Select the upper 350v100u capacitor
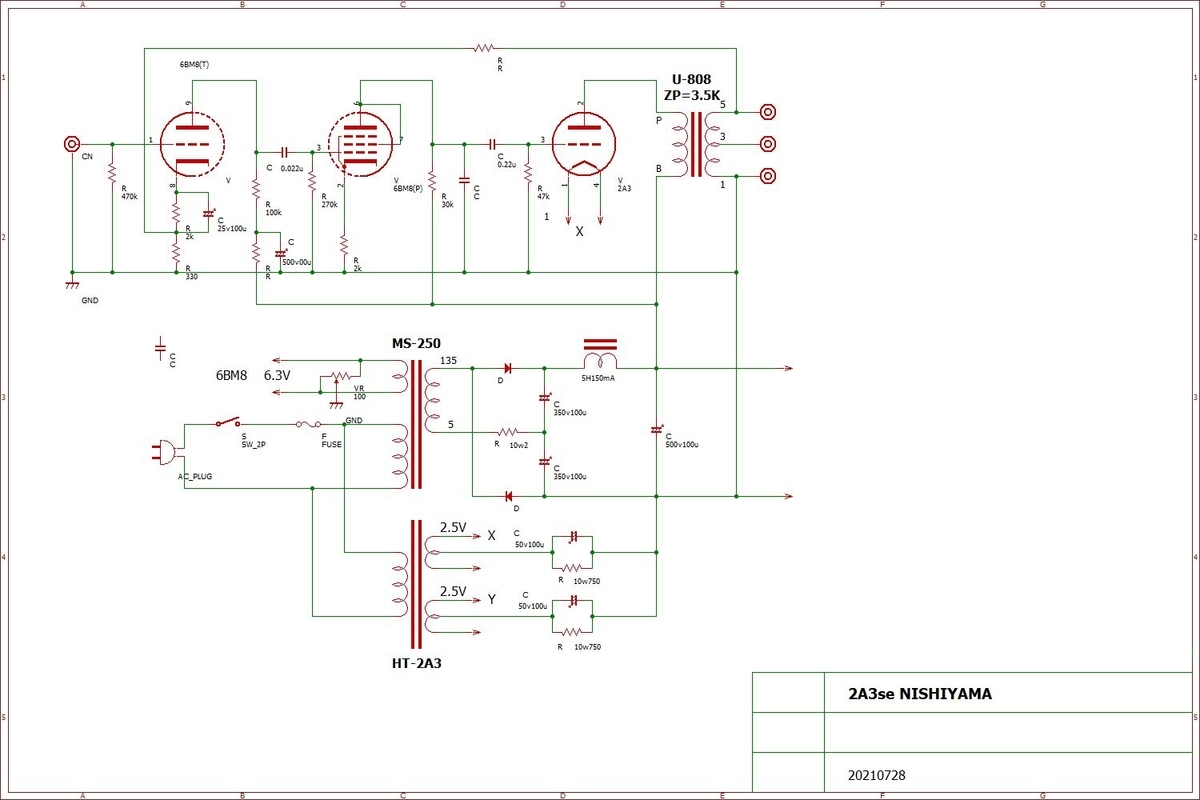 (x=545, y=398)
